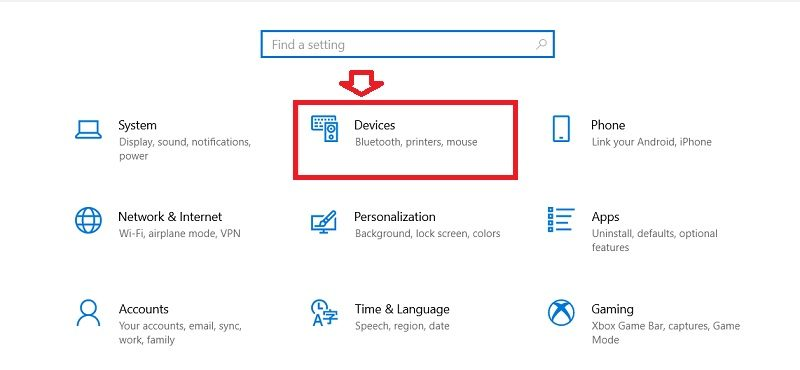The image size is (800, 370).
Task: Click the Phone handset icon
Action: (x=561, y=129)
